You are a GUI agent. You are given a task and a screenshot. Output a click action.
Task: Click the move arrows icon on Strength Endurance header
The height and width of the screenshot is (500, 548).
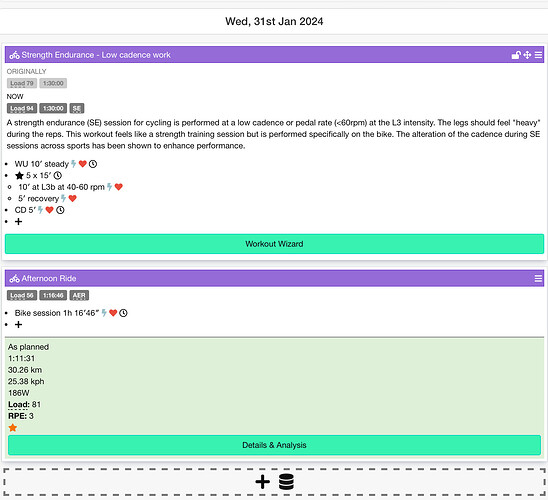(527, 55)
